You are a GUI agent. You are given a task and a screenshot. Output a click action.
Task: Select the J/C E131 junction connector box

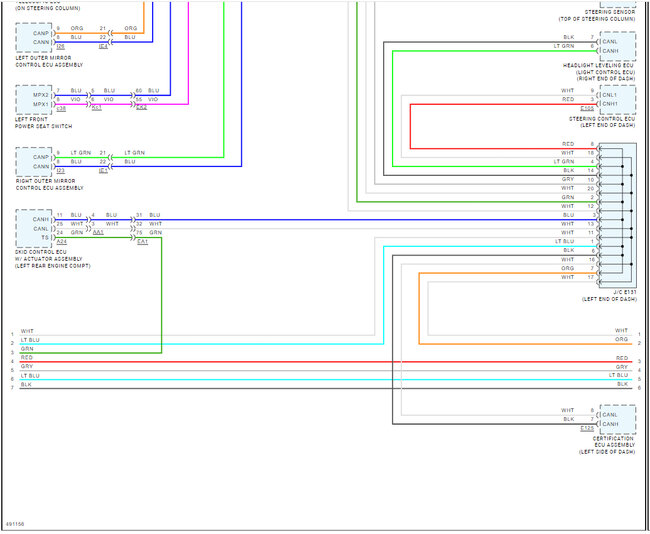pos(618,215)
